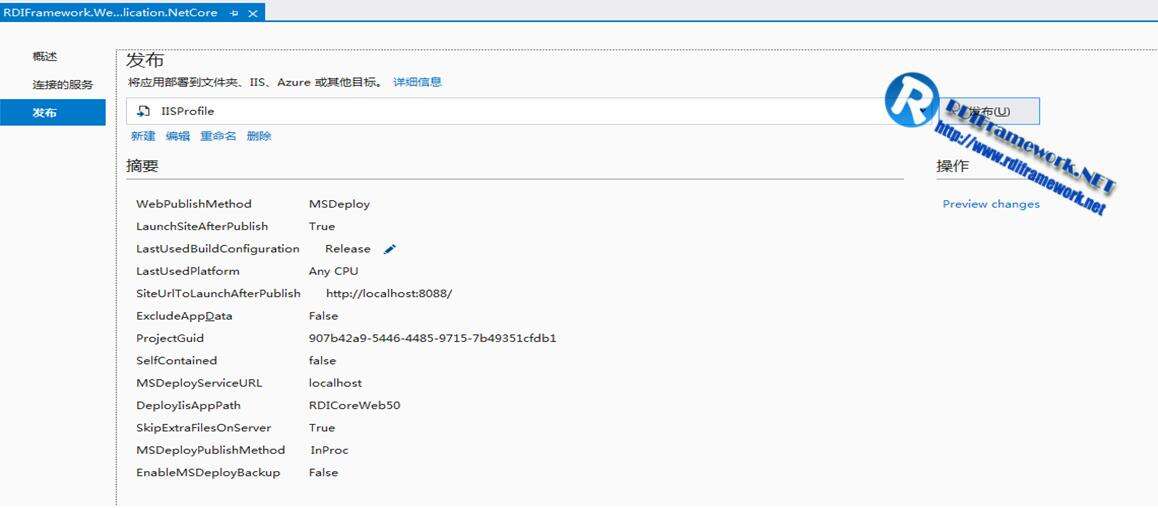
Task: Click the DeployIisAppPath label
Action: click(x=188, y=405)
